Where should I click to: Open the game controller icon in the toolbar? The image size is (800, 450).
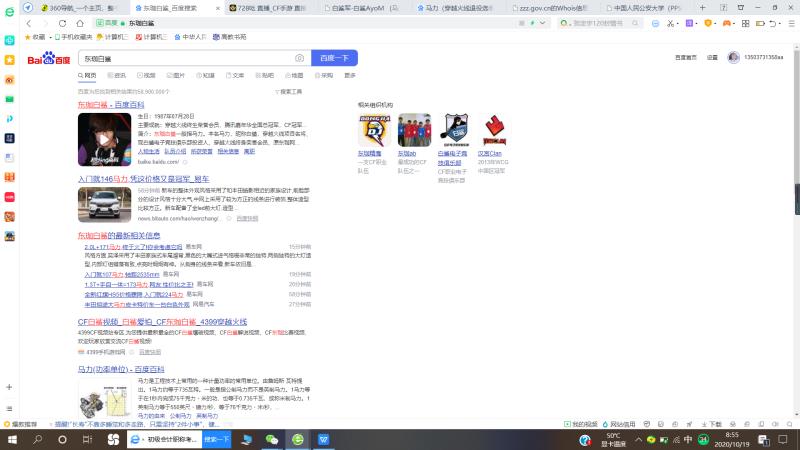[727, 23]
